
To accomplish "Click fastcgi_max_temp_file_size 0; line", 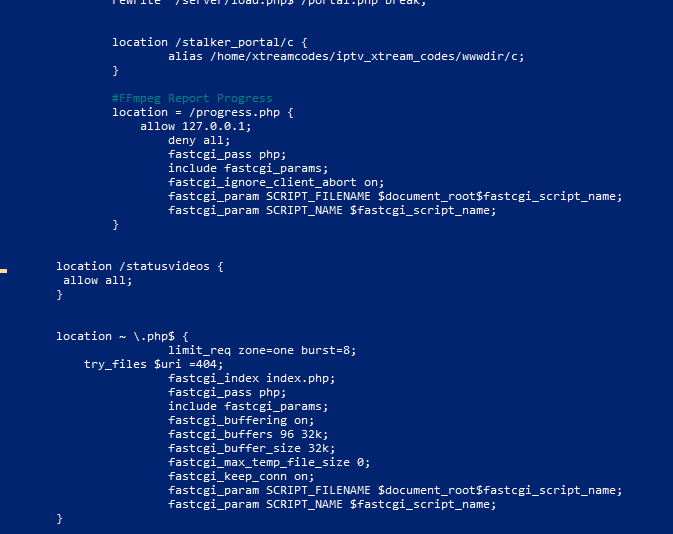I will (269, 462).
